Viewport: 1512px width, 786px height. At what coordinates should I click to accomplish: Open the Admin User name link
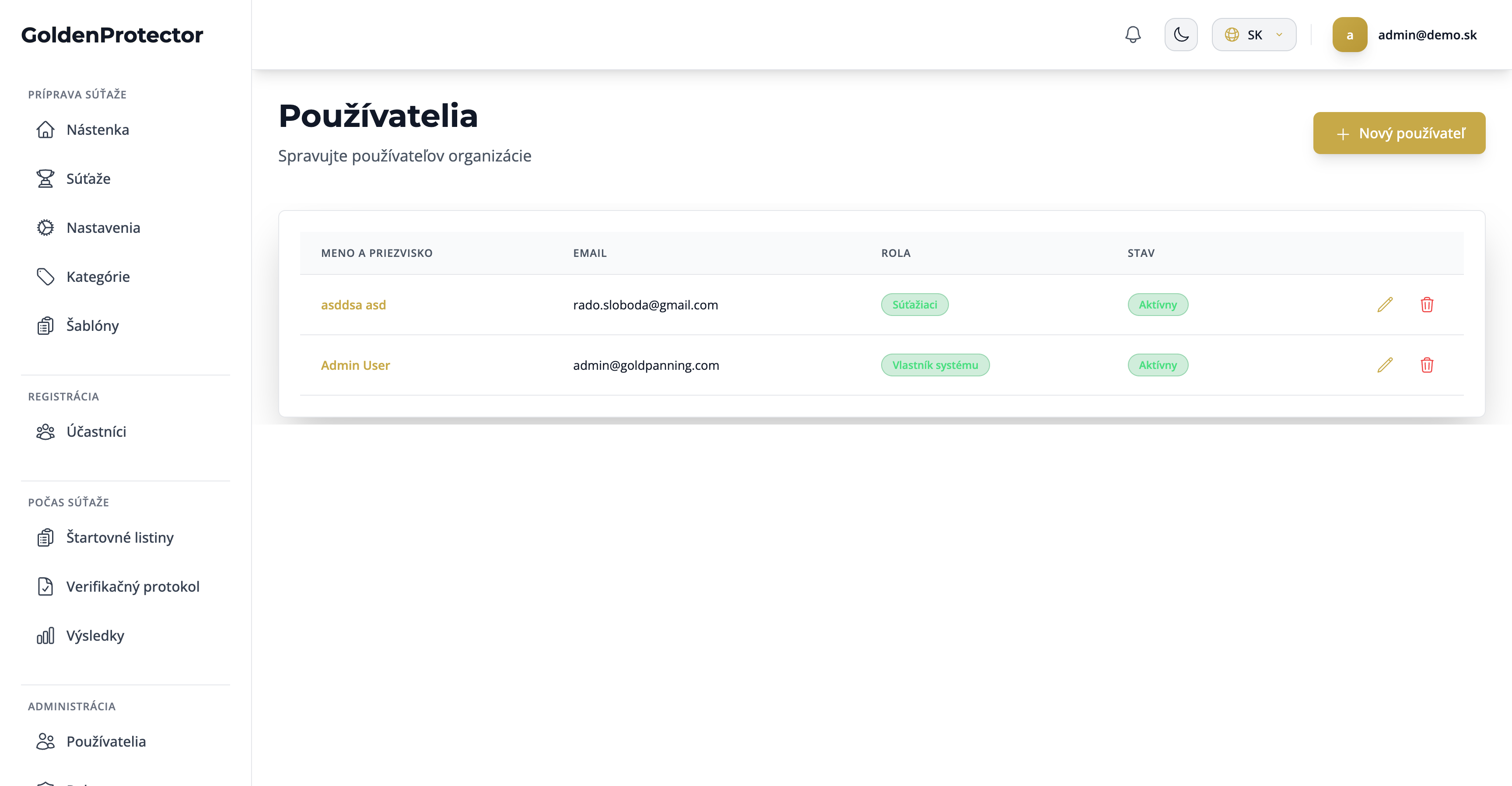tap(355, 365)
